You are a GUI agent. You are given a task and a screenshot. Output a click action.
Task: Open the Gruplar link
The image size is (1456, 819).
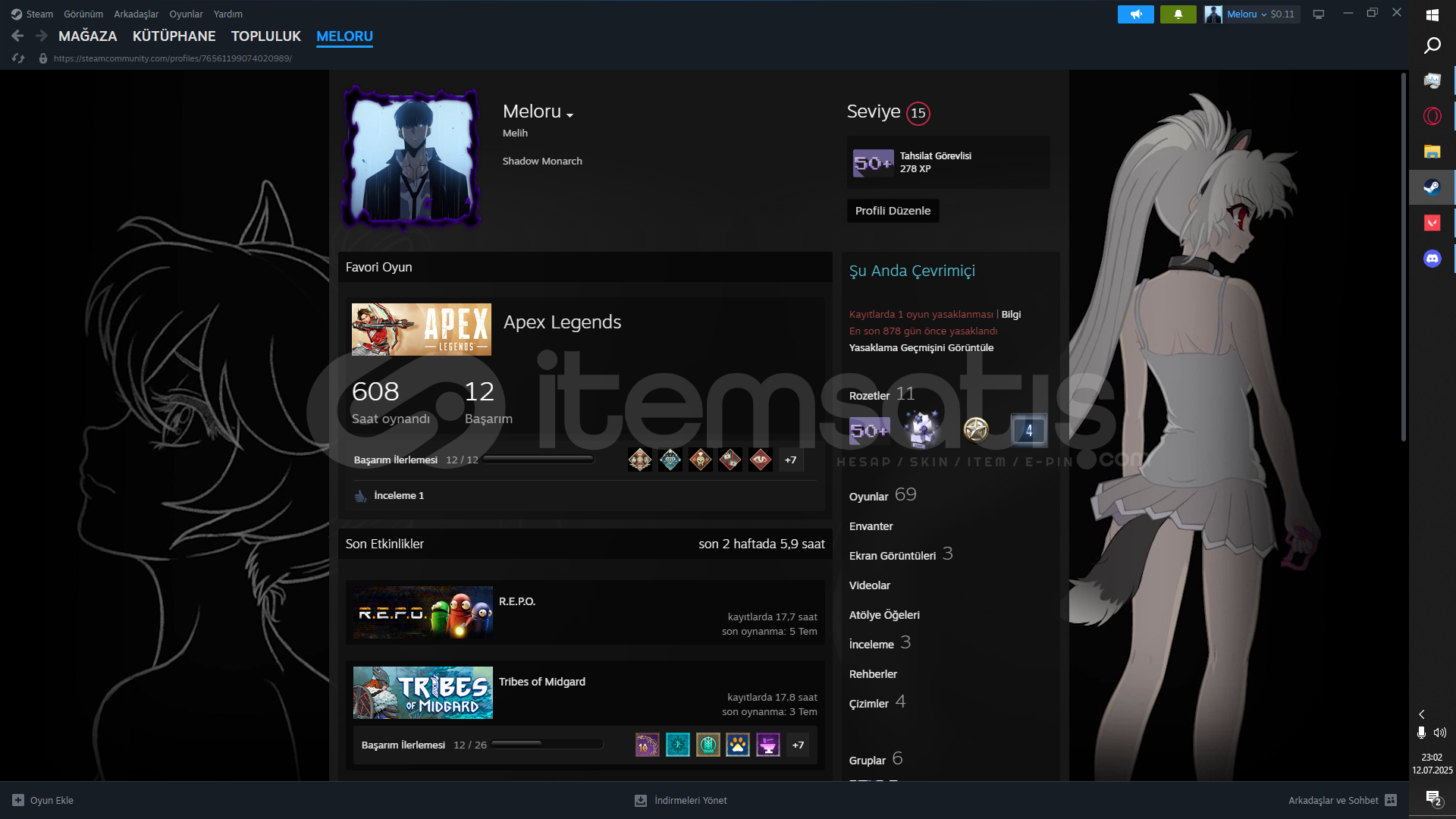(x=876, y=759)
